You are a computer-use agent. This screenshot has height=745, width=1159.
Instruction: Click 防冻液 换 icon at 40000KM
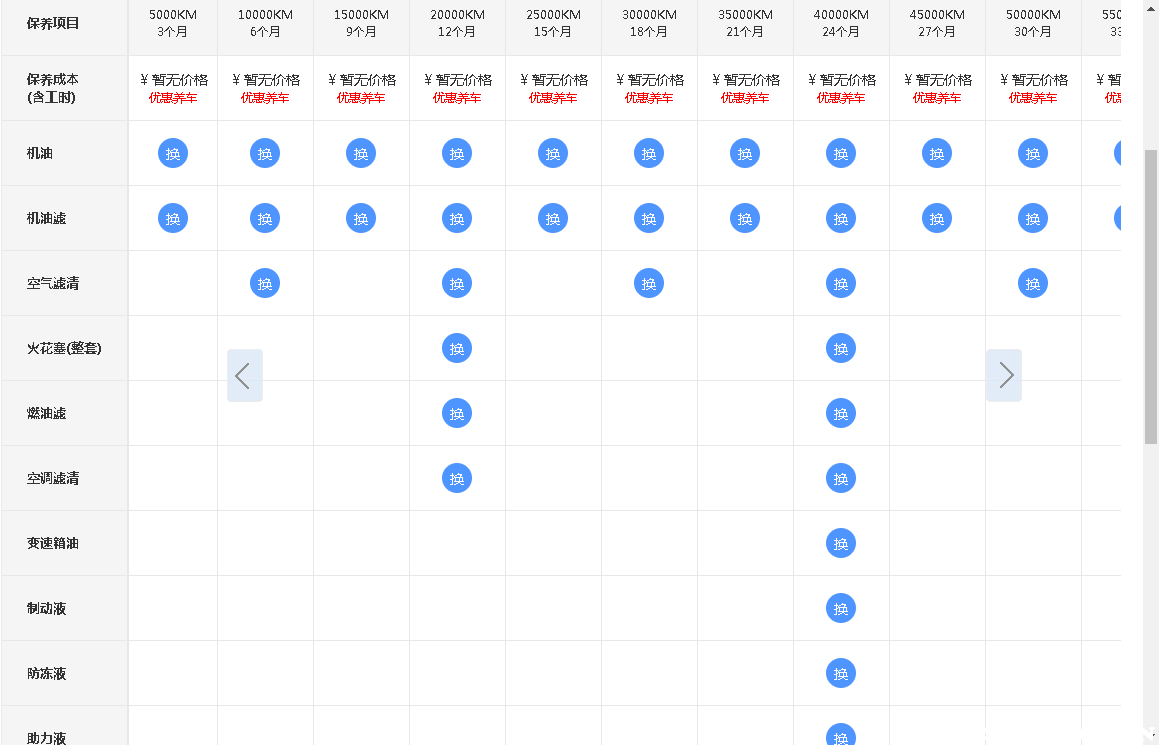841,673
